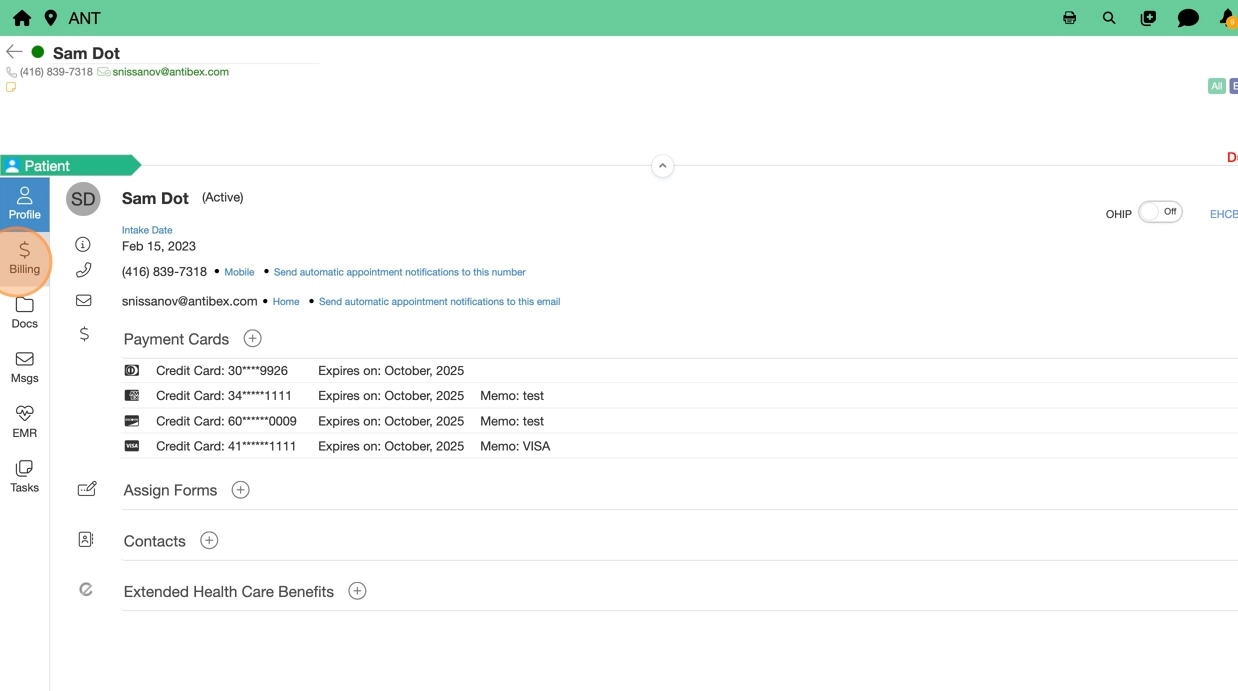The image size is (1238, 691).
Task: Click the back arrow beside Sam Dot
Action: point(14,52)
